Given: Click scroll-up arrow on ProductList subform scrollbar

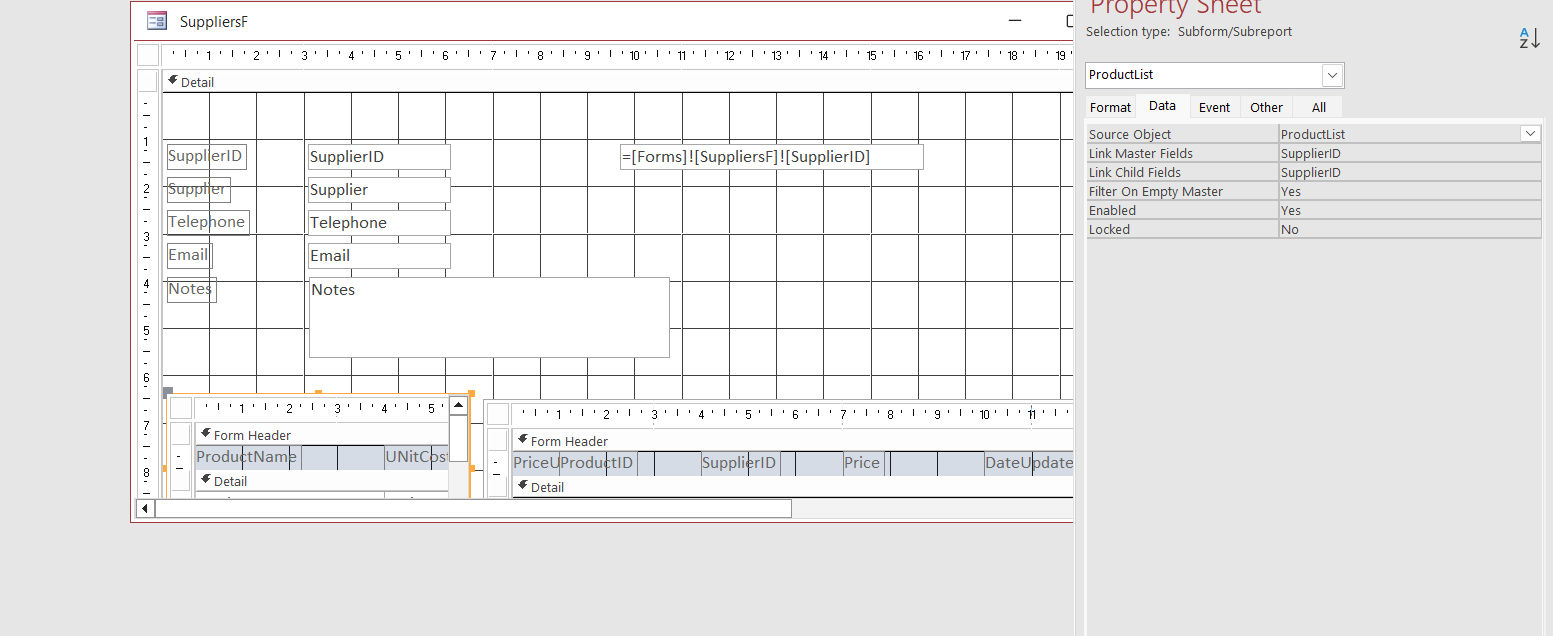Looking at the screenshot, I should 458,404.
